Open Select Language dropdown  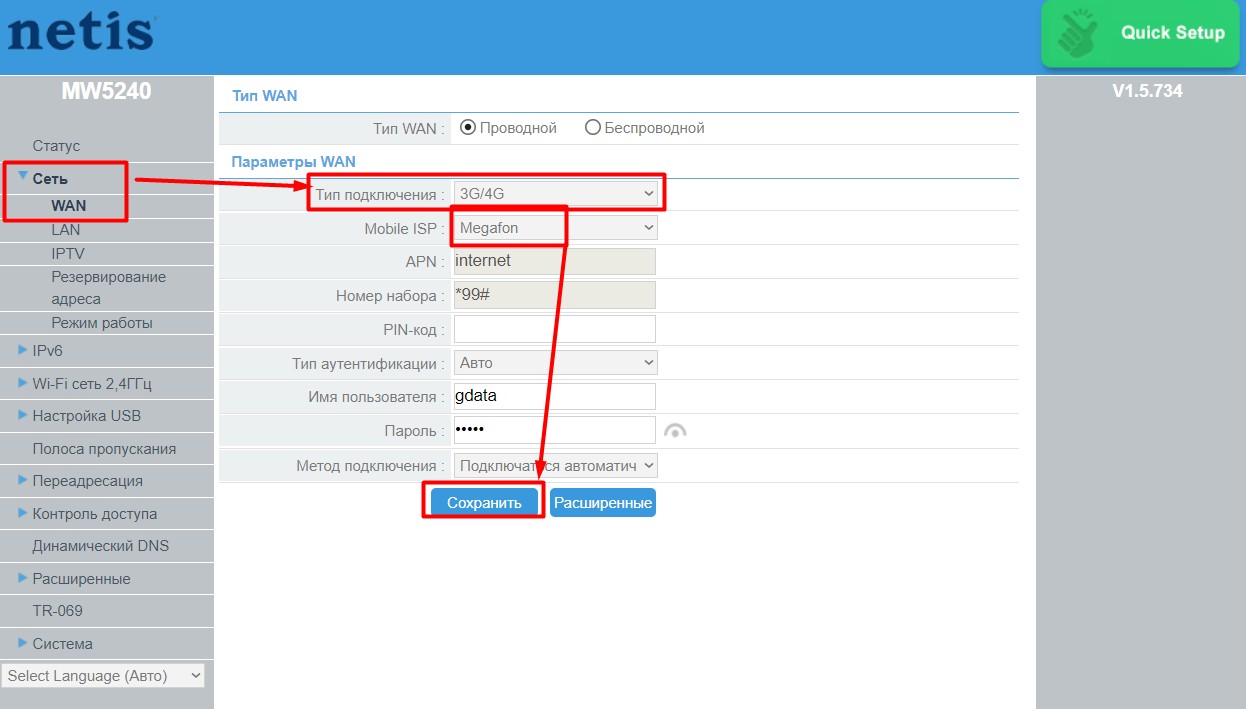tap(102, 676)
